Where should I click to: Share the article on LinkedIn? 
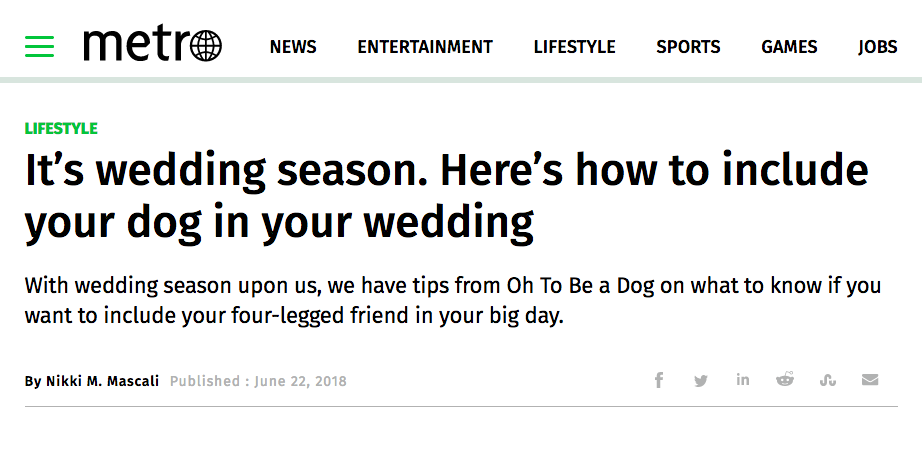[743, 380]
